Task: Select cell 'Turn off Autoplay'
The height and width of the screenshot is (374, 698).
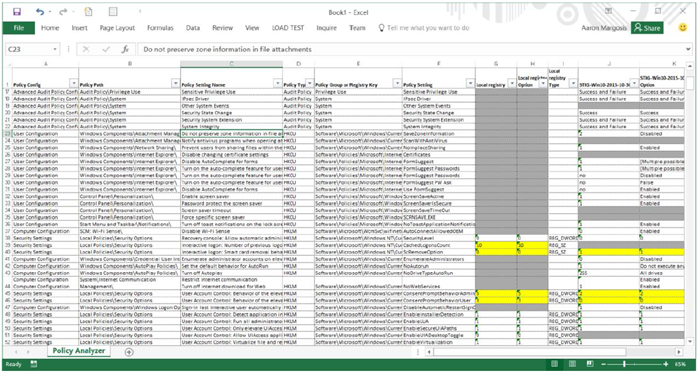Action: 231,273
